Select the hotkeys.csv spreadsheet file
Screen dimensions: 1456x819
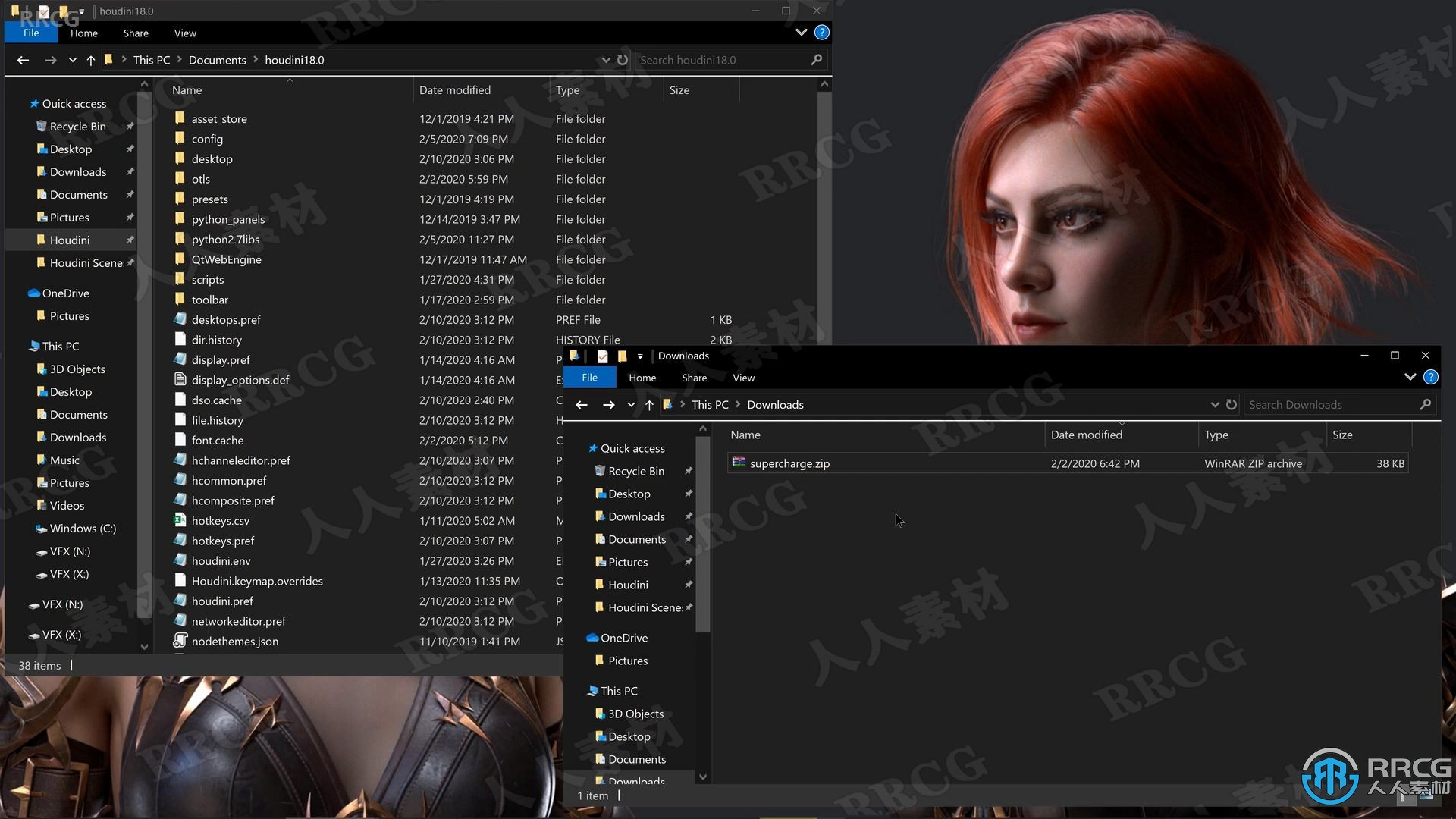(x=220, y=520)
